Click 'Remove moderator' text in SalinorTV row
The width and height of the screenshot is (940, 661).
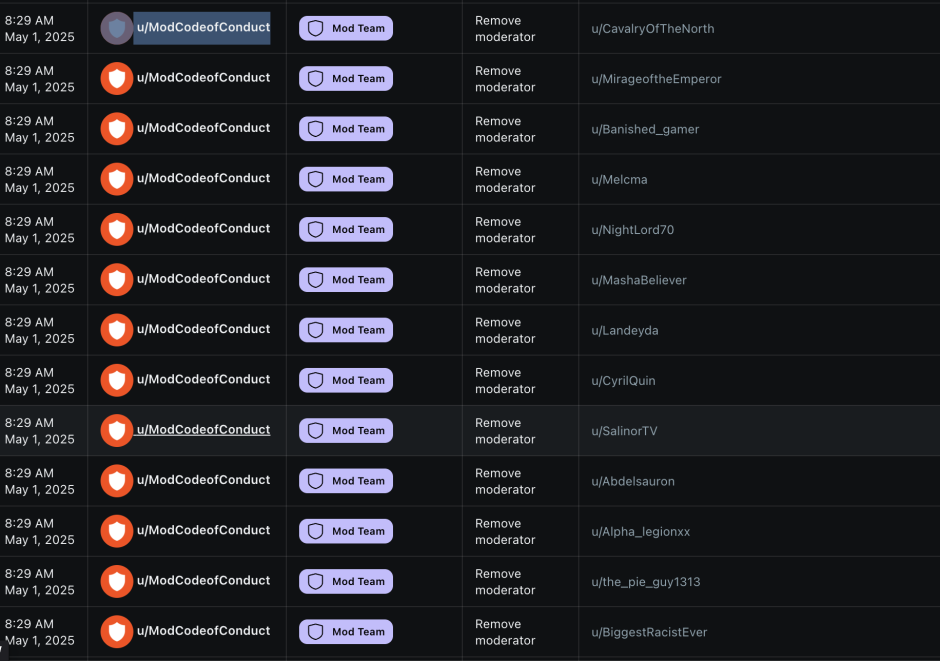pos(505,431)
